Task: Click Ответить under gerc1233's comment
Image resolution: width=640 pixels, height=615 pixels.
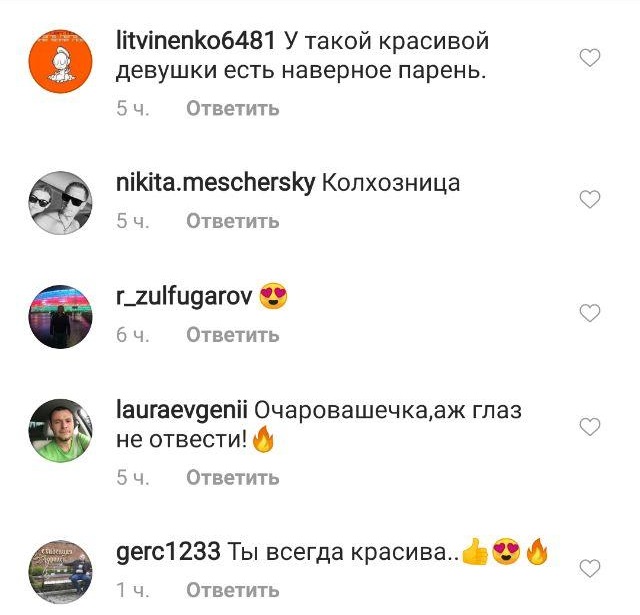Action: pos(233,590)
